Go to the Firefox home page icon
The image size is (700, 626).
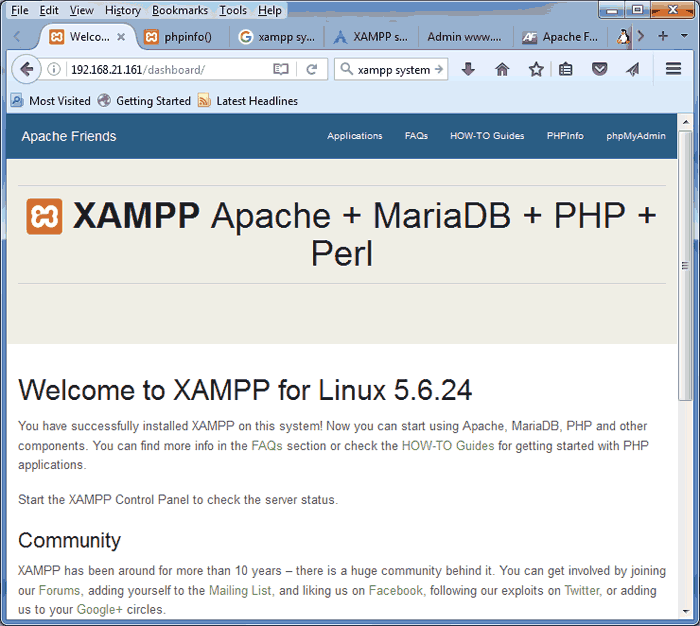502,69
